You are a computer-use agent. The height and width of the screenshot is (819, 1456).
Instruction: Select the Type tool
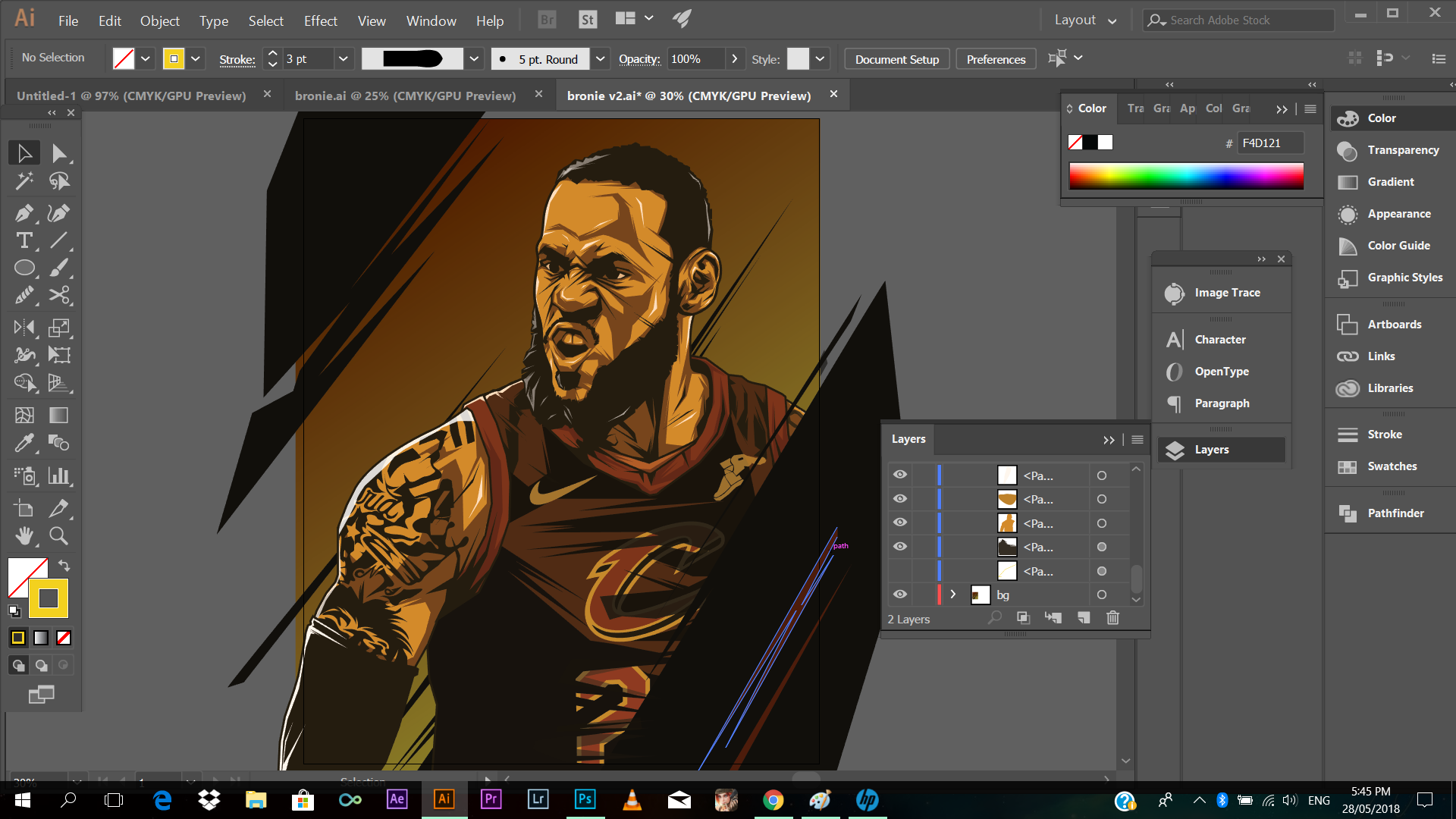24,240
